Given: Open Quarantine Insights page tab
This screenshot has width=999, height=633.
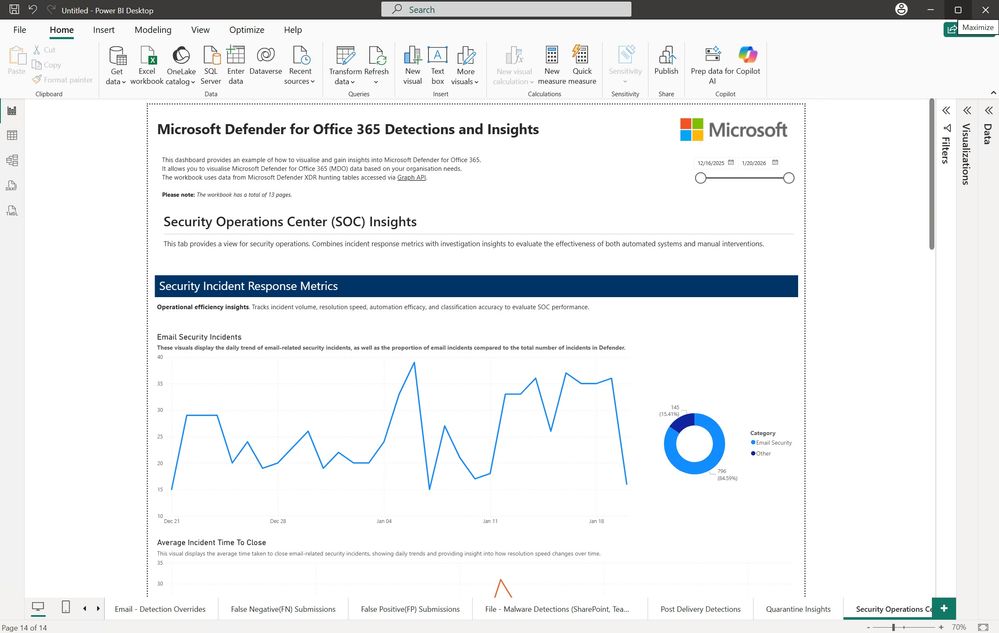Looking at the screenshot, I should coord(798,609).
